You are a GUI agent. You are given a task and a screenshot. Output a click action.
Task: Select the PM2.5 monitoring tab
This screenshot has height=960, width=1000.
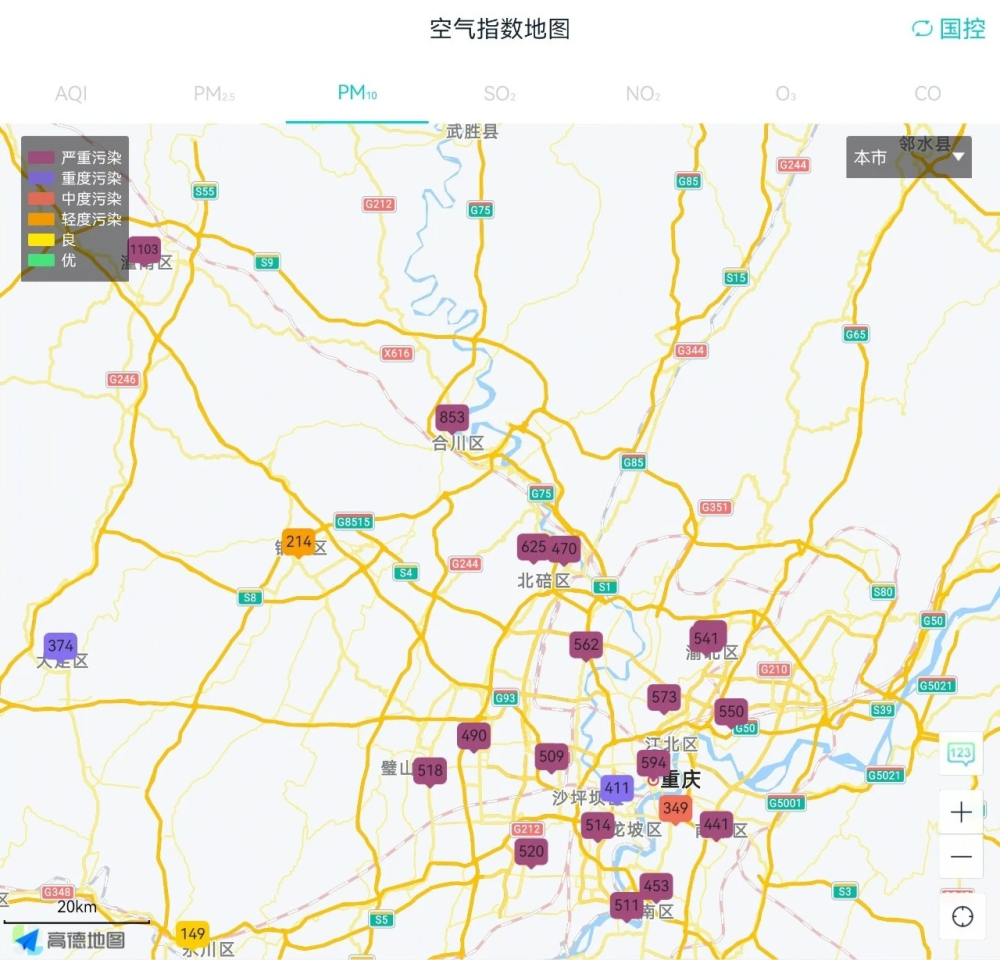coord(213,93)
